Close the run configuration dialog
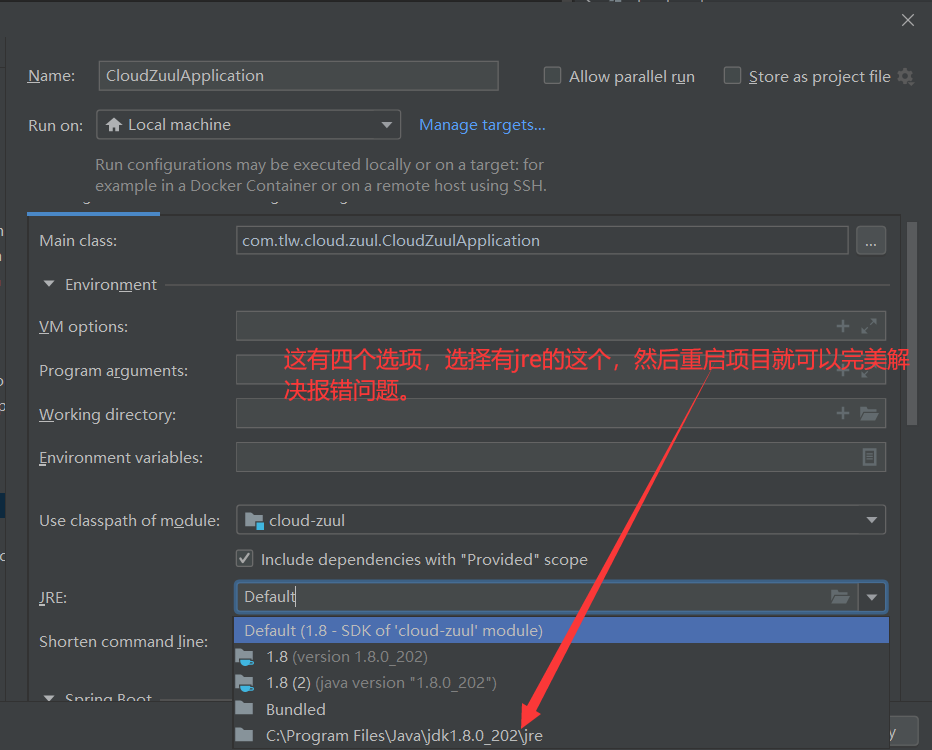This screenshot has width=932, height=750. click(908, 20)
